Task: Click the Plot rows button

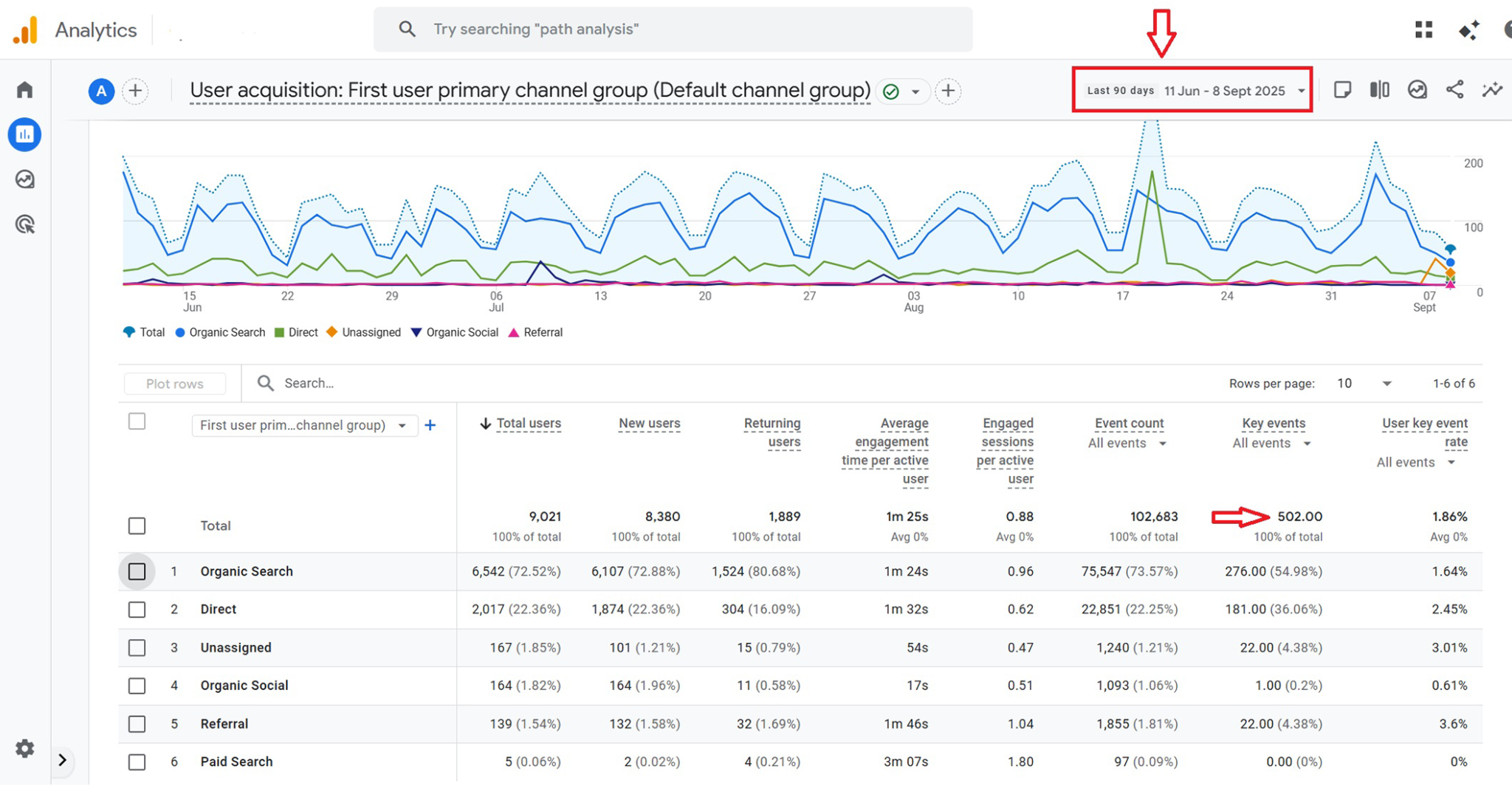Action: [175, 384]
